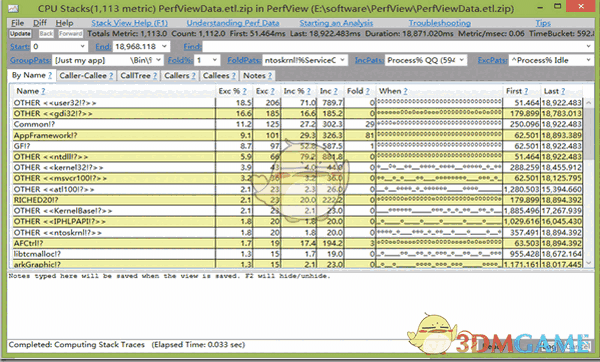Select the RICHED20!? row
Screen dimensions: 600x362
tap(298, 200)
